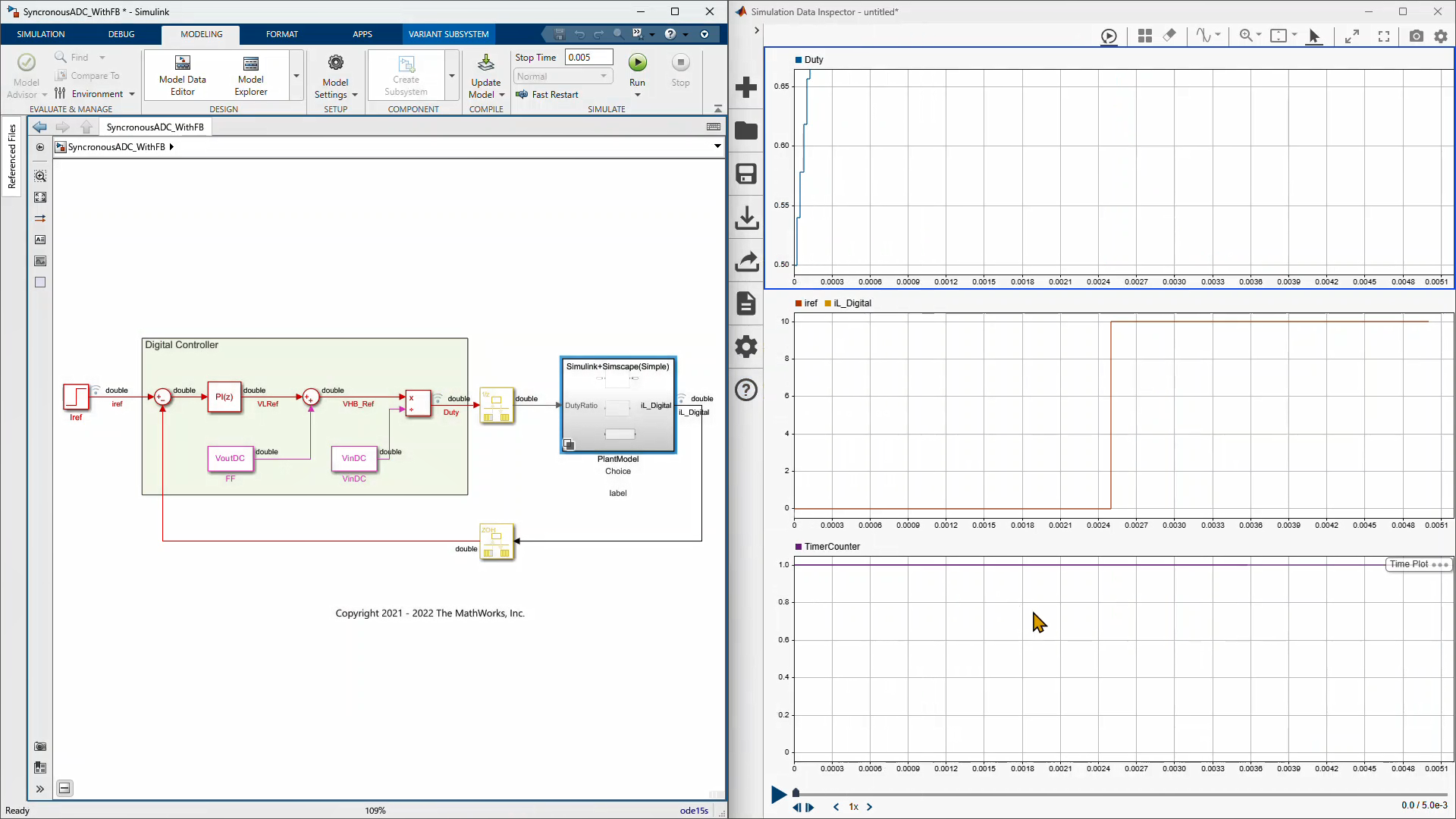Open the Model Explorer

coord(250,76)
